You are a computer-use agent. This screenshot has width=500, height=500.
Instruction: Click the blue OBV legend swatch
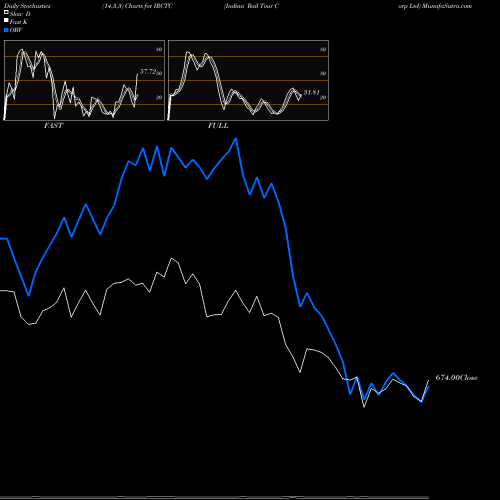6,30
